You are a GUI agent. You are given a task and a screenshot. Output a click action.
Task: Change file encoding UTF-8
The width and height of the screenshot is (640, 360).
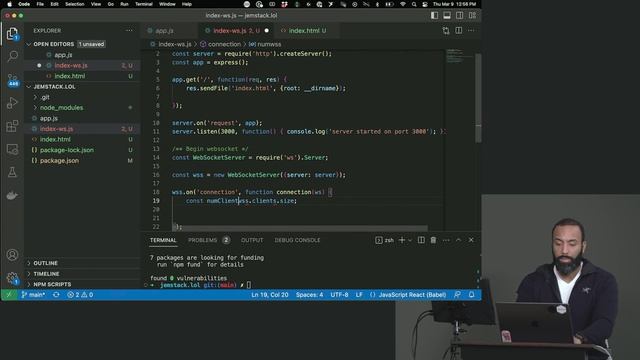pyautogui.click(x=339, y=295)
